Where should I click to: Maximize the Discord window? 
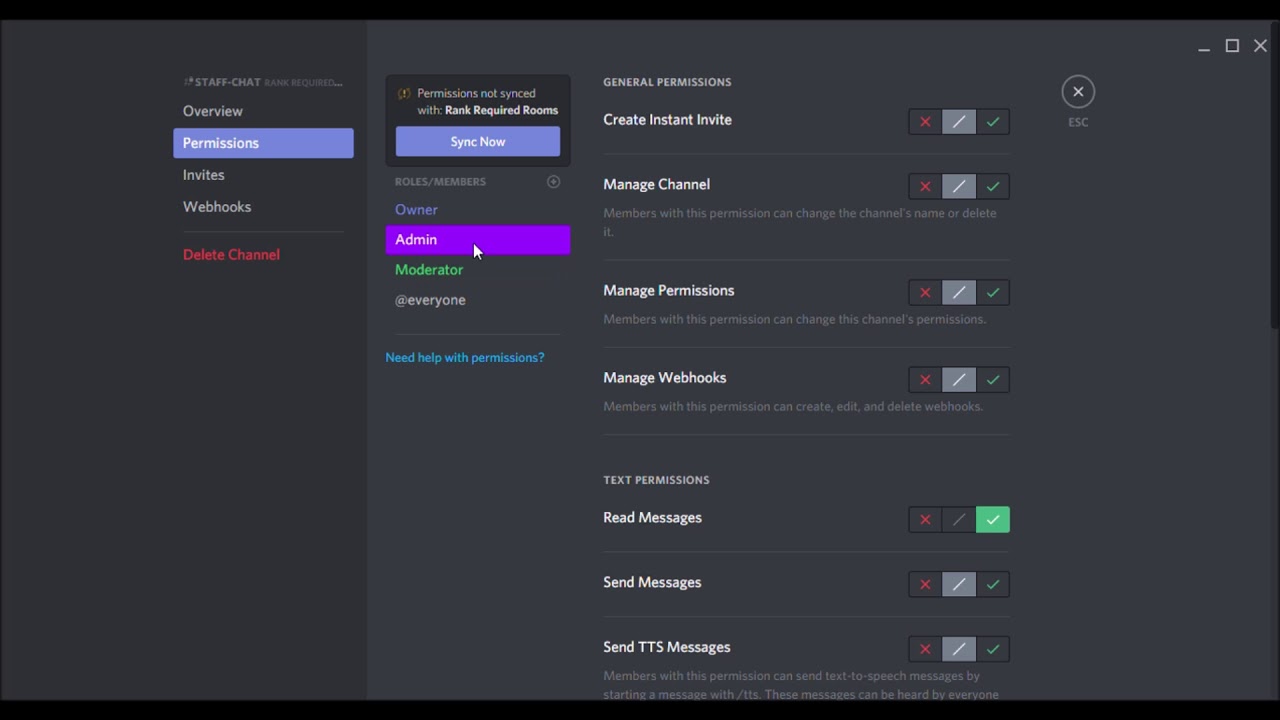(1232, 46)
